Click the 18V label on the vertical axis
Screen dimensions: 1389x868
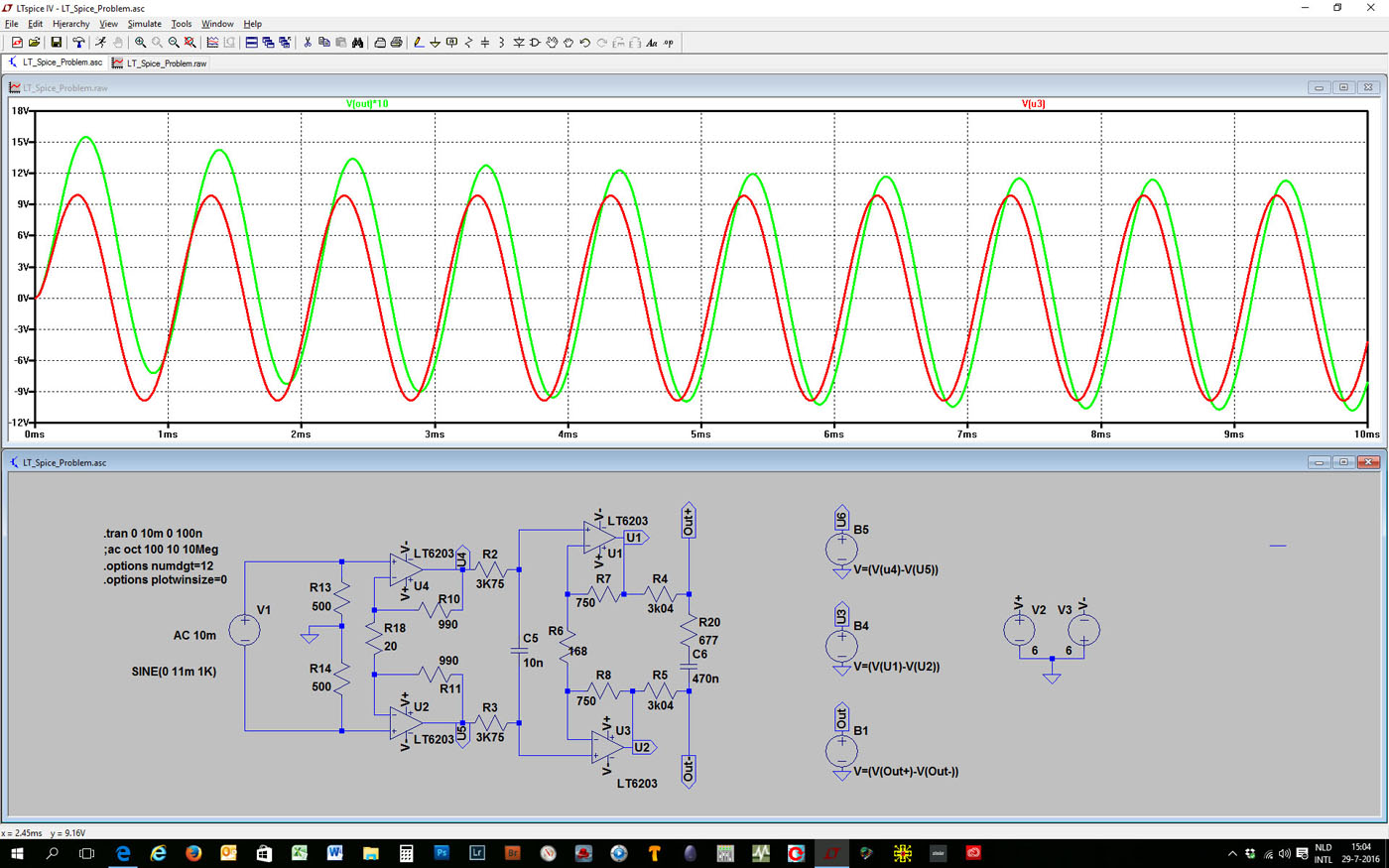click(x=21, y=111)
